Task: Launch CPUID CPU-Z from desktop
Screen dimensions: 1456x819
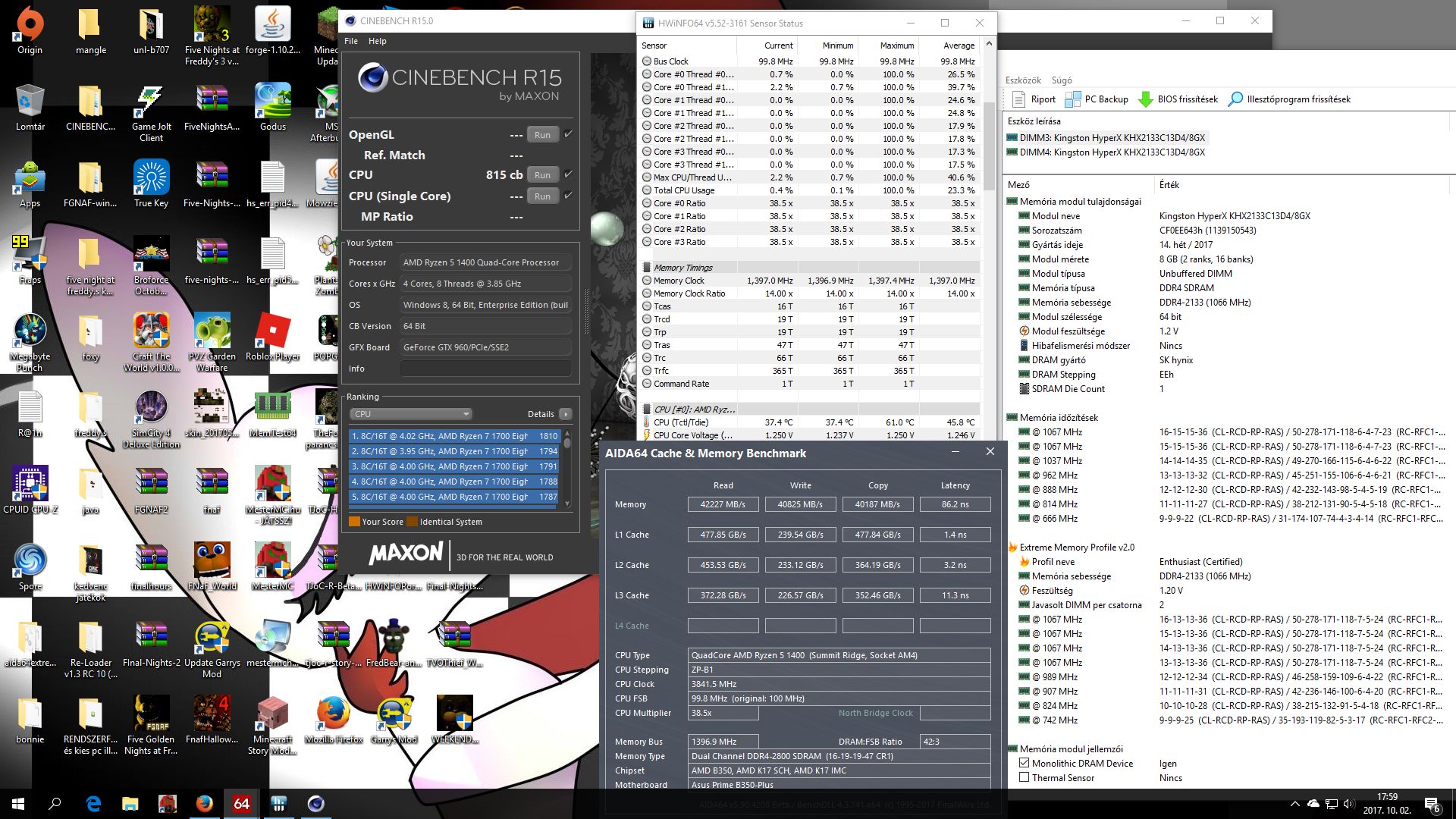Action: pyautogui.click(x=30, y=490)
